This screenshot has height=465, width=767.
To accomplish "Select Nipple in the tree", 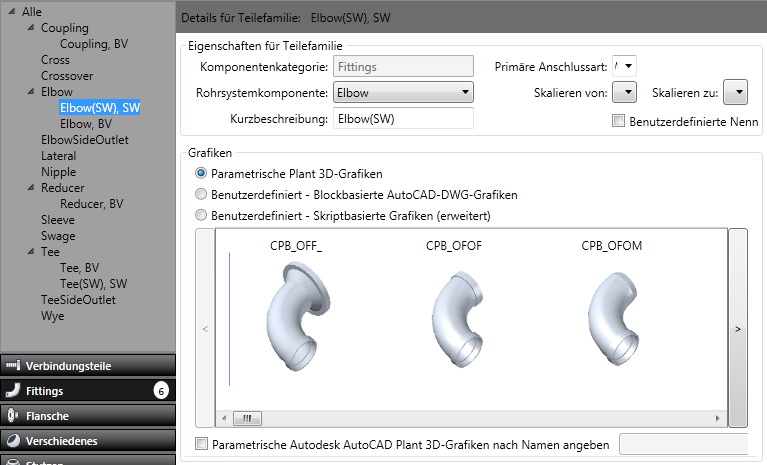I will click(x=58, y=172).
